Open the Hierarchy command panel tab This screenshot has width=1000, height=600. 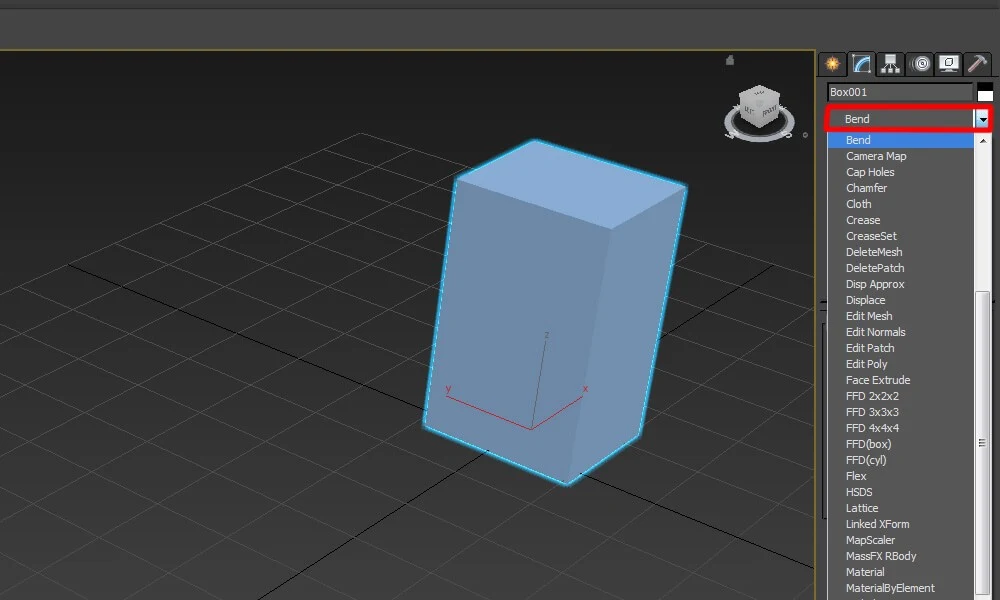point(890,64)
